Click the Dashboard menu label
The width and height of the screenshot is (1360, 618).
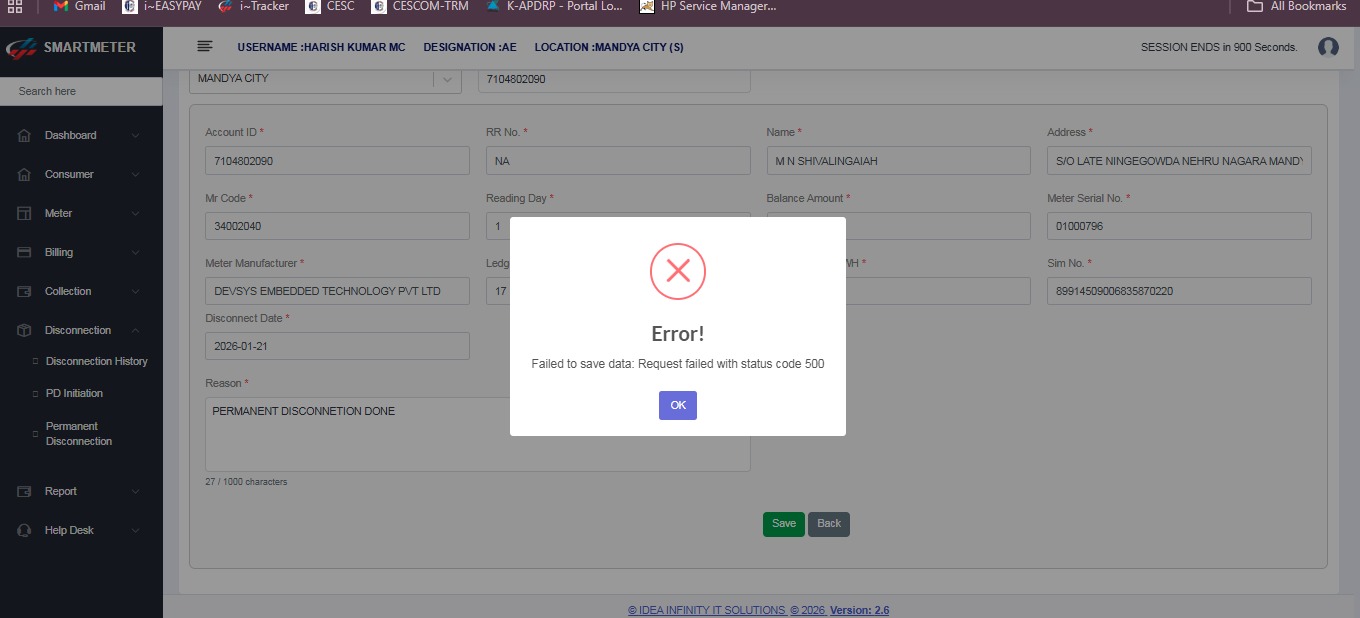(x=70, y=135)
